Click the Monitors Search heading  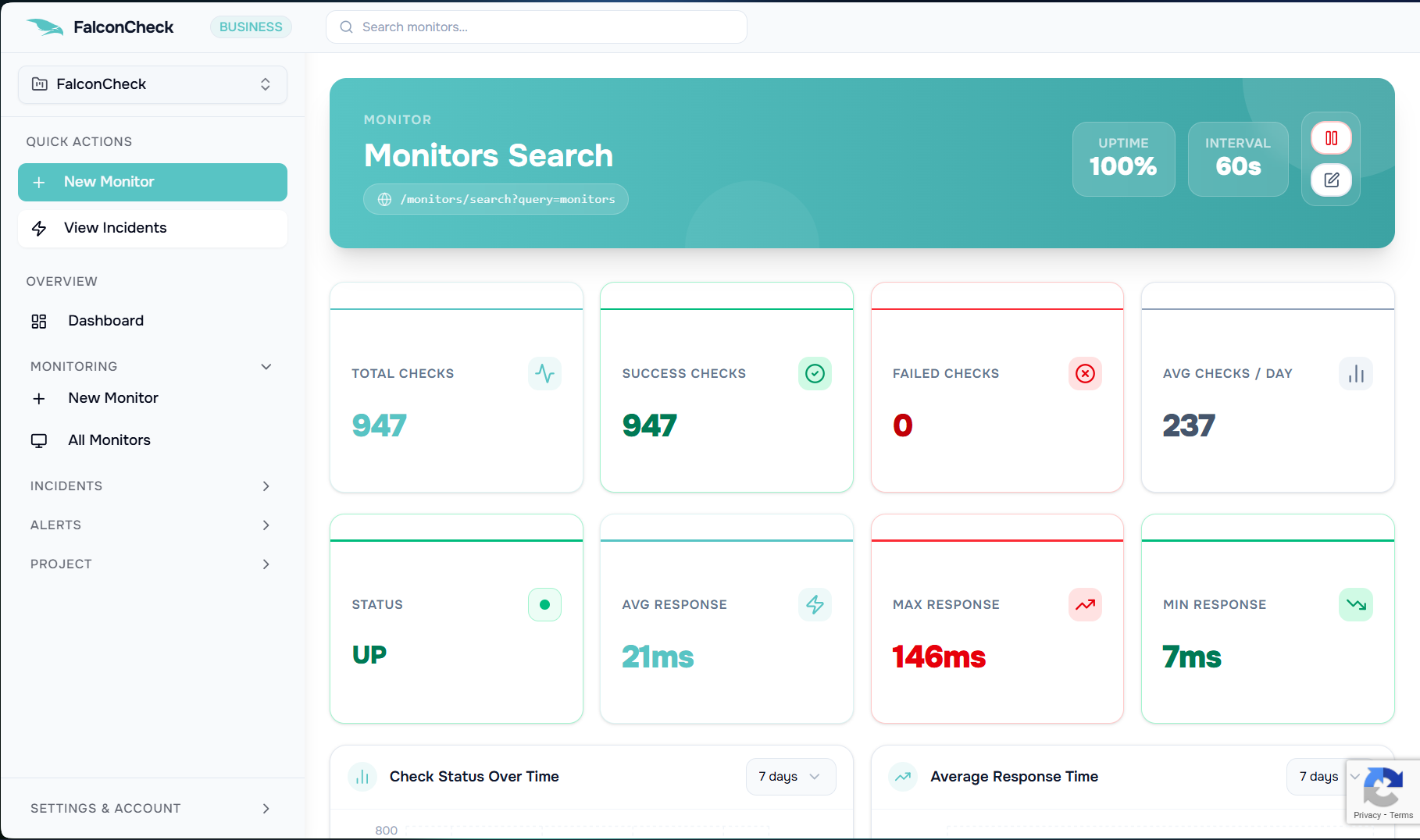[x=488, y=155]
